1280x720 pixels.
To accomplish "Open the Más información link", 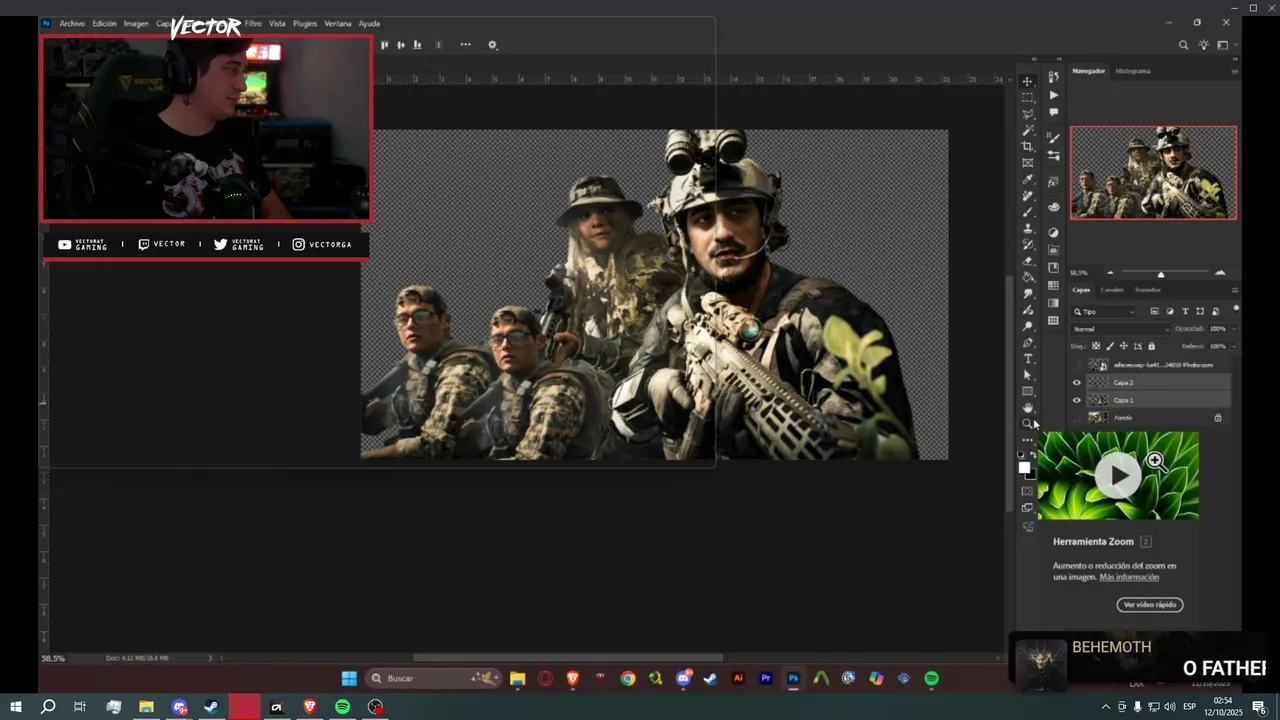I will tap(1129, 577).
